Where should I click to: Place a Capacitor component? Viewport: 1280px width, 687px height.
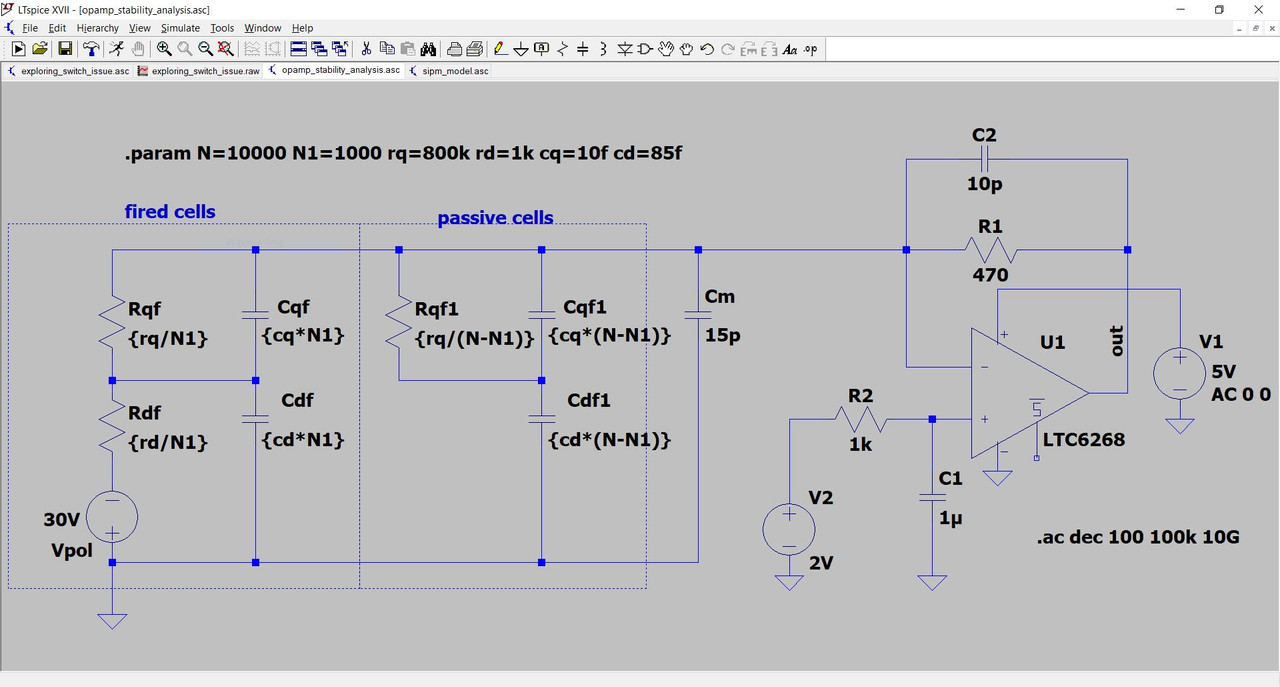click(x=583, y=49)
